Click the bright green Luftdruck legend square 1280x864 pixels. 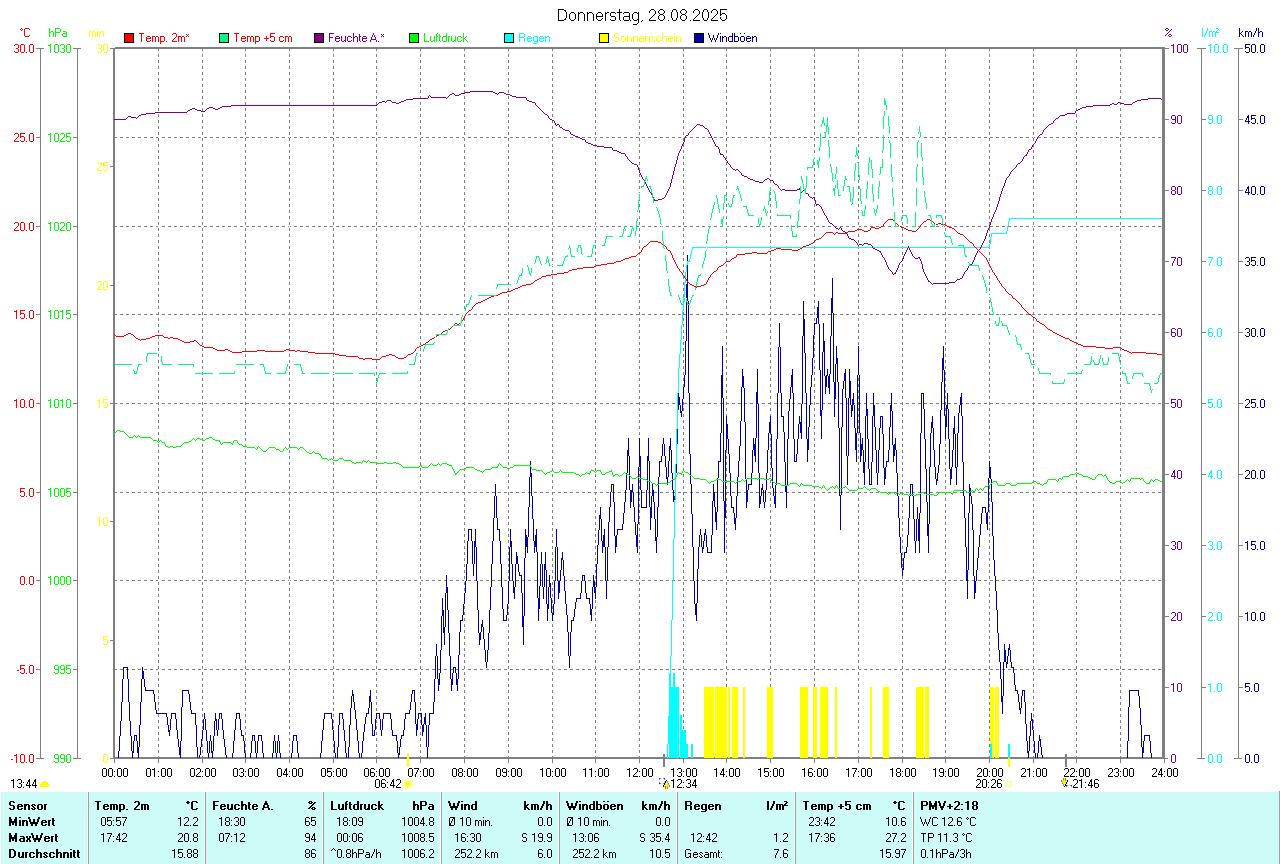point(414,38)
